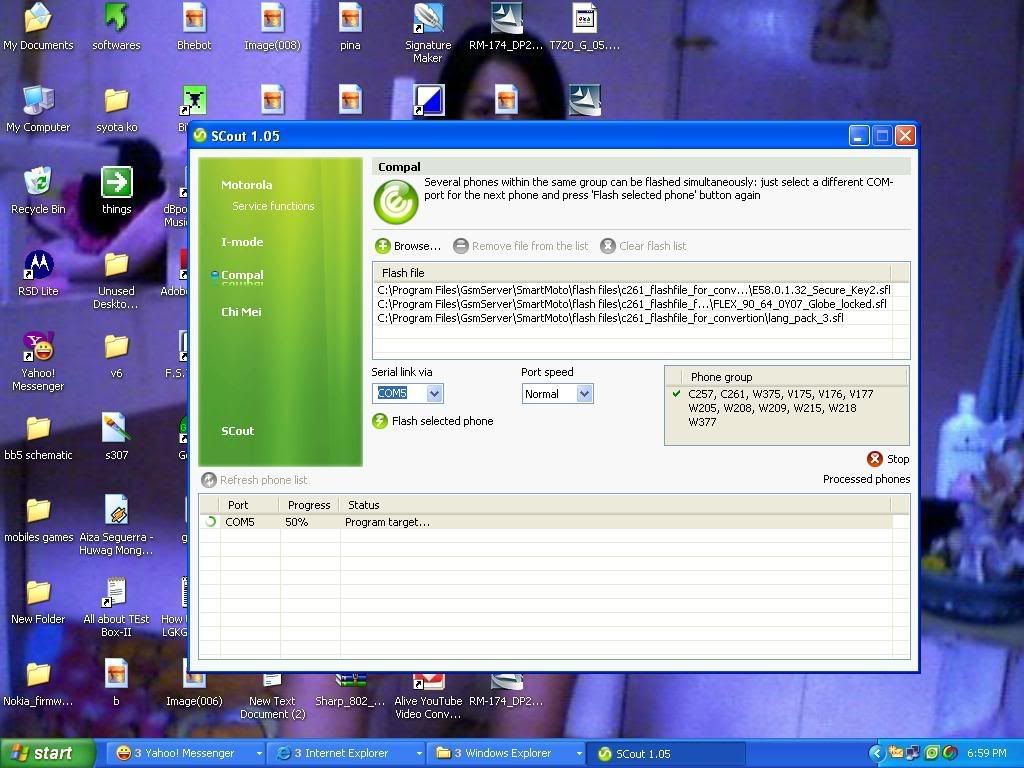The height and width of the screenshot is (768, 1024).
Task: Select the v6 folder icon
Action: point(116,355)
